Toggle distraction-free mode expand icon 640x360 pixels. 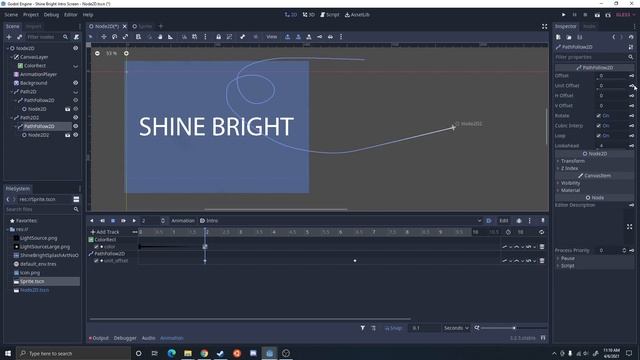click(x=544, y=26)
